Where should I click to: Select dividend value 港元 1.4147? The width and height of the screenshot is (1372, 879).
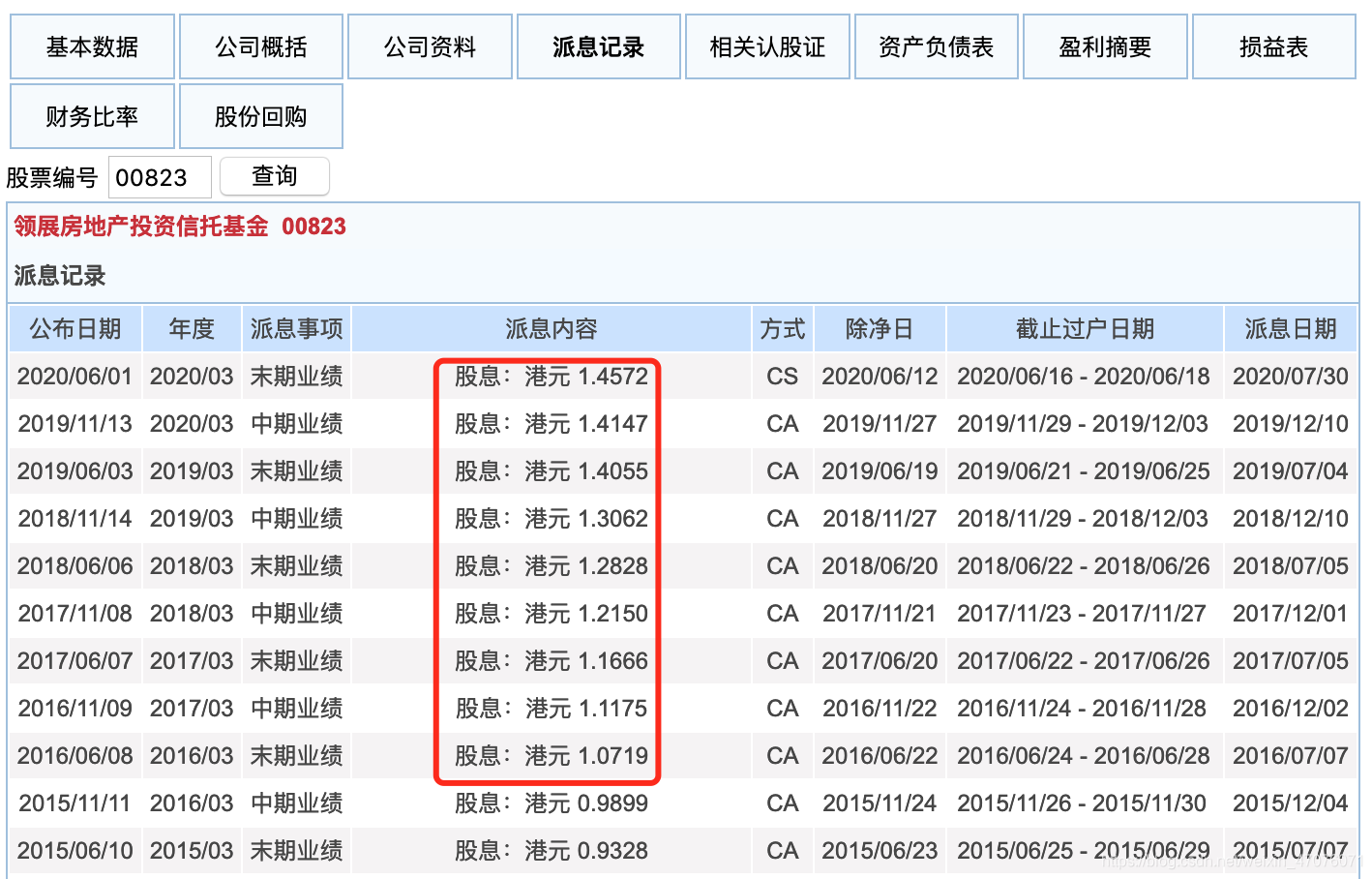coord(586,424)
